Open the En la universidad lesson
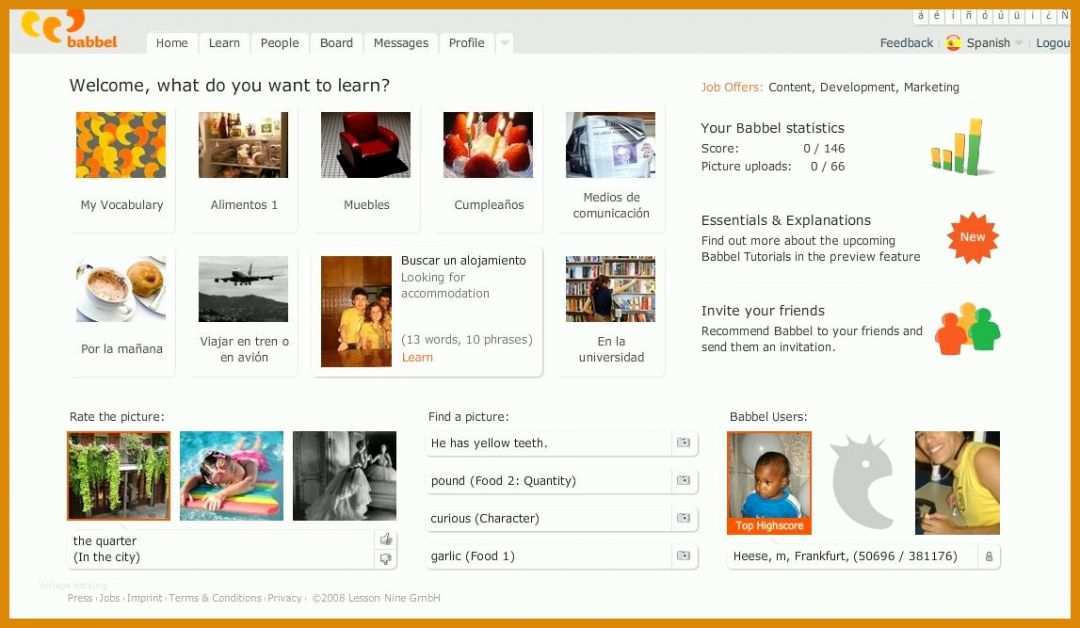This screenshot has height=628, width=1080. (x=611, y=312)
